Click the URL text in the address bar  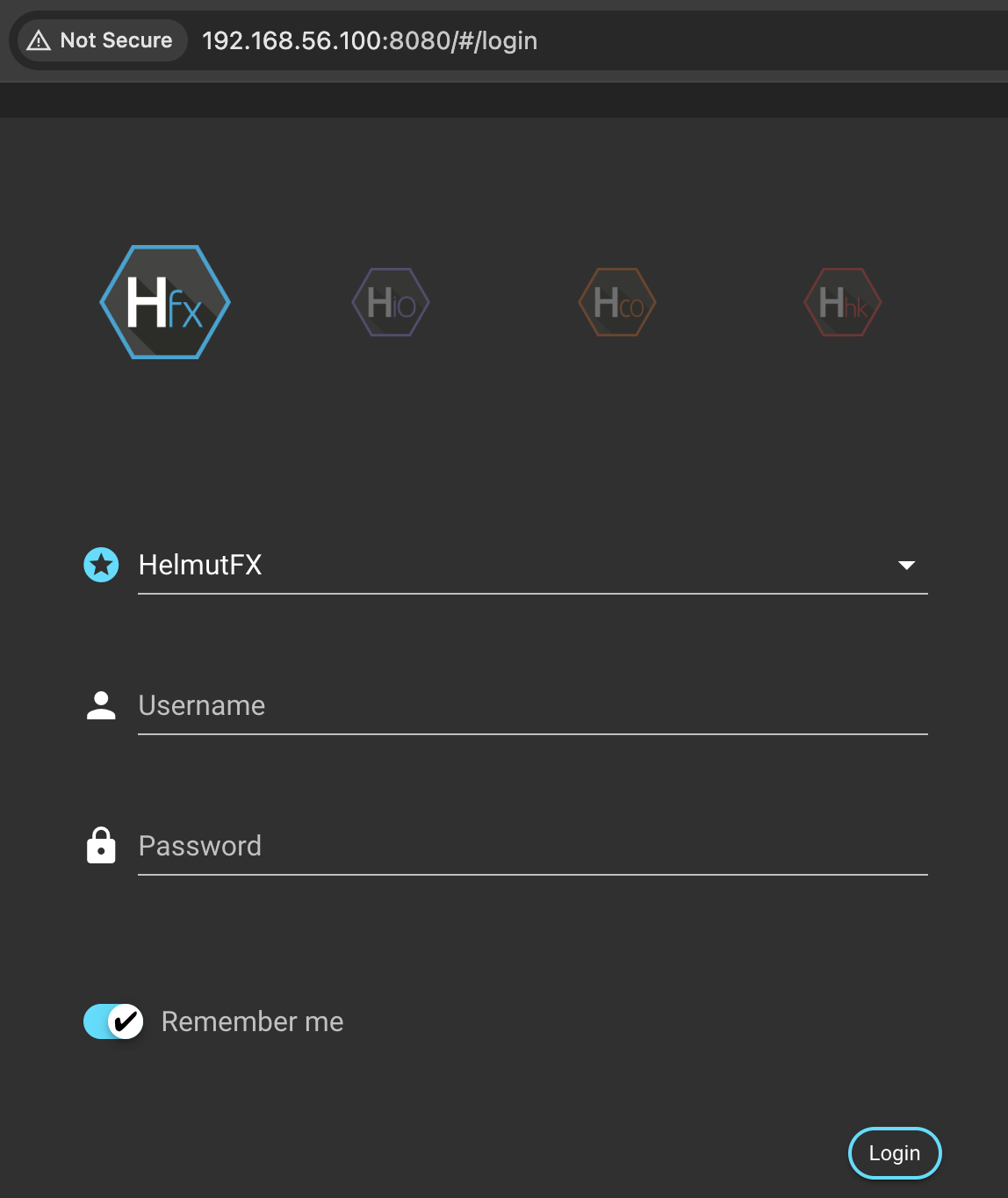(x=370, y=40)
